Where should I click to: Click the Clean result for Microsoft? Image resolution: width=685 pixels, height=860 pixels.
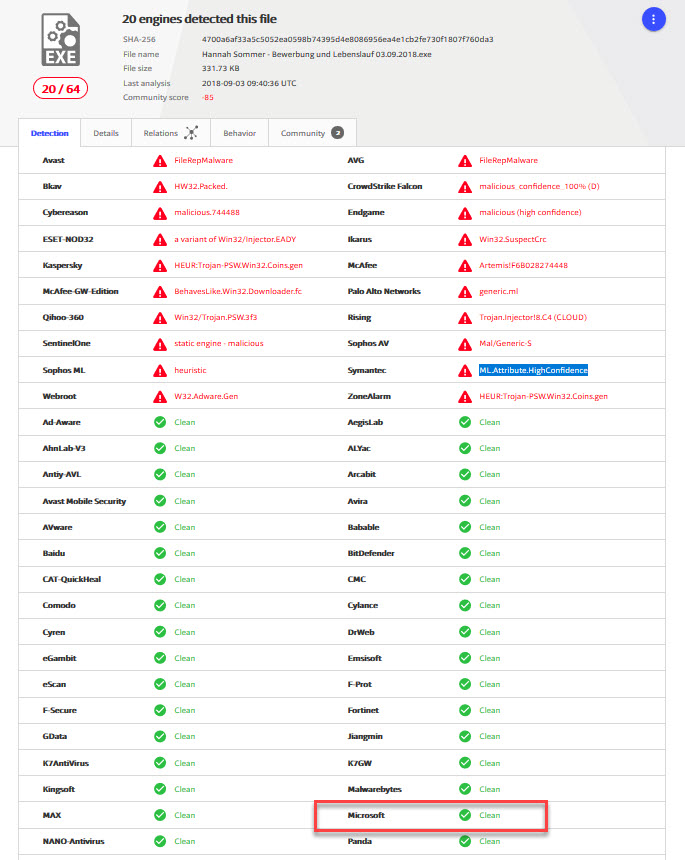point(490,815)
